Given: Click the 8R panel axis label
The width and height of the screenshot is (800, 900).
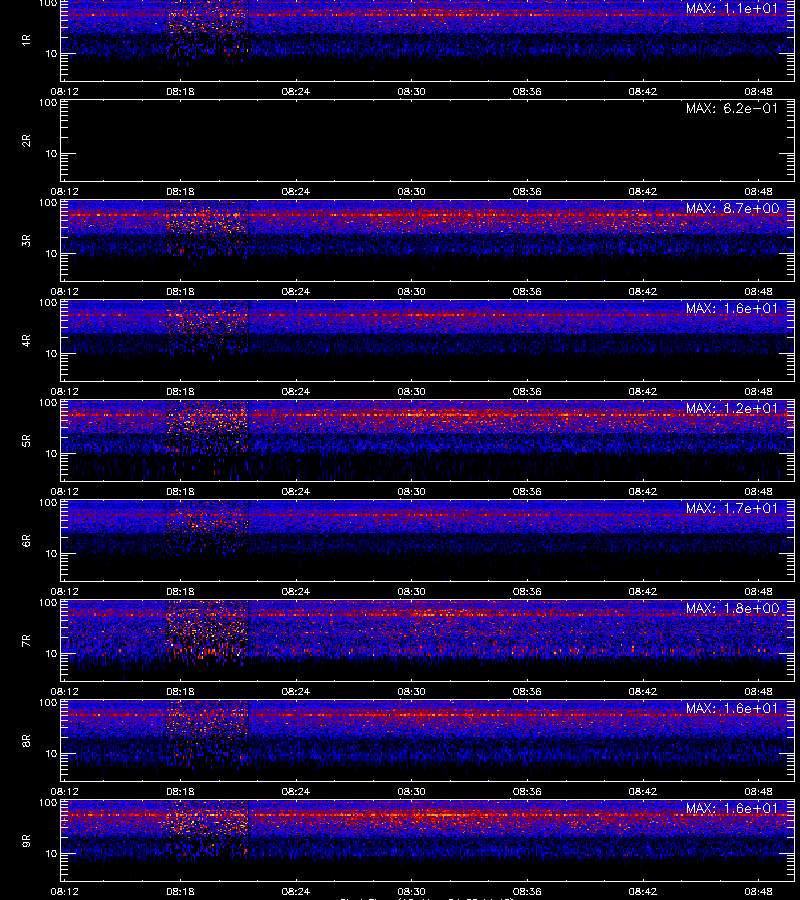Looking at the screenshot, I should click(26, 740).
